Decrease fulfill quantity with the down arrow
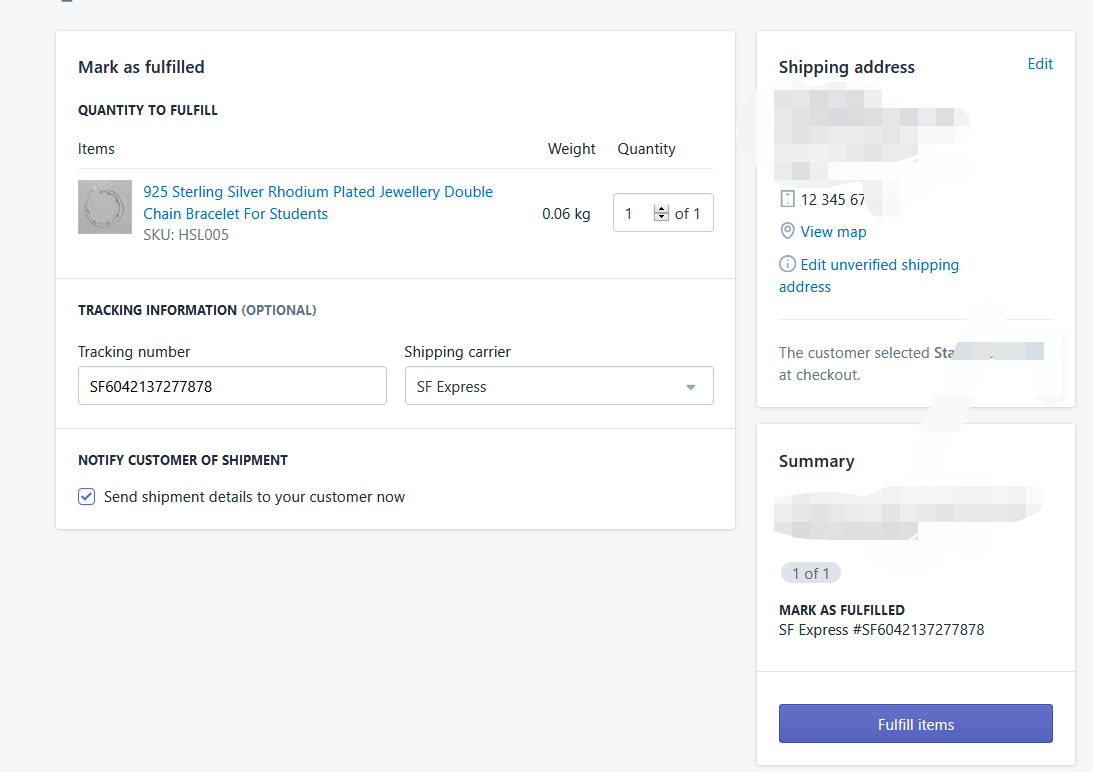The width and height of the screenshot is (1093, 772). (x=660, y=218)
